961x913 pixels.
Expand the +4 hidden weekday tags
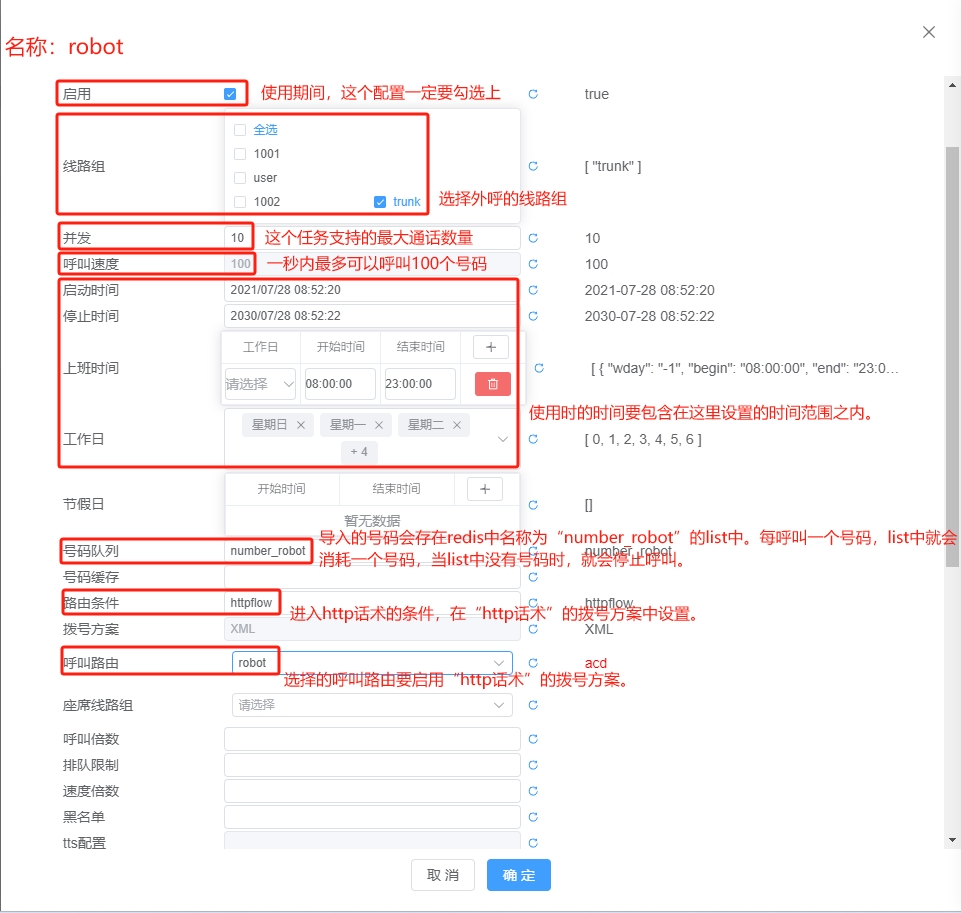click(358, 452)
